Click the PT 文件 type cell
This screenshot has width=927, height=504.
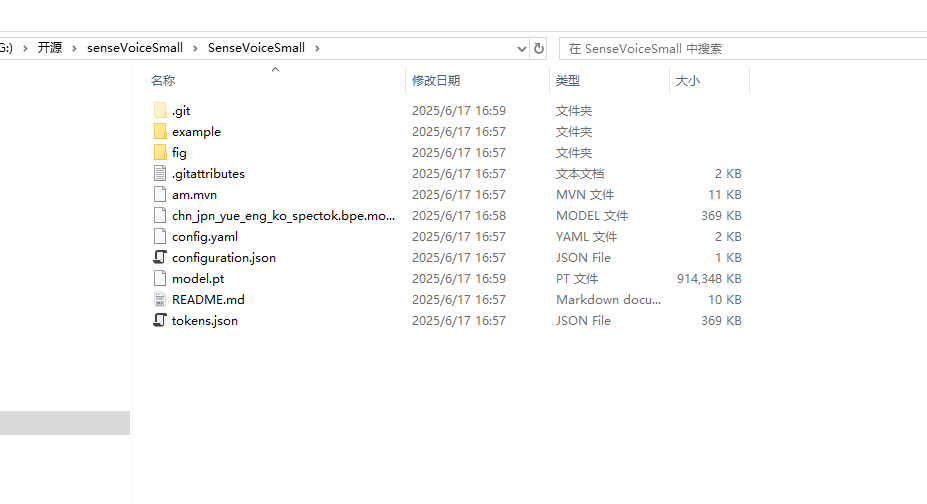click(x=576, y=278)
